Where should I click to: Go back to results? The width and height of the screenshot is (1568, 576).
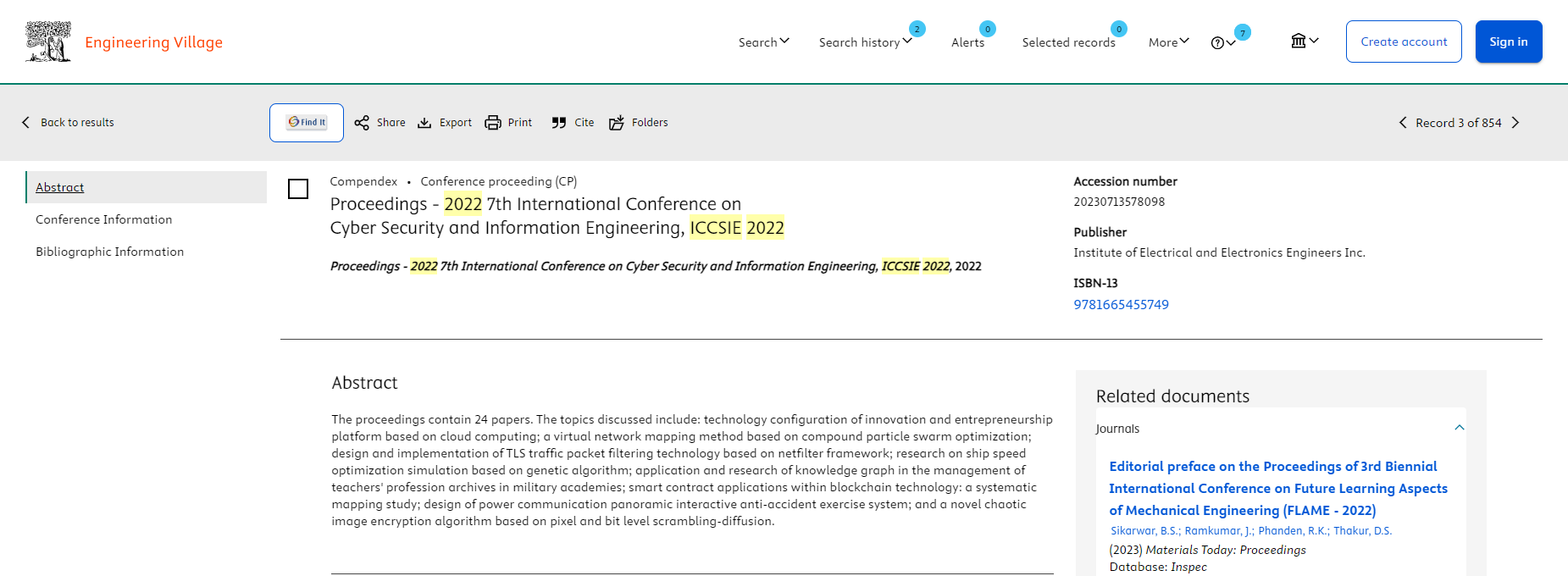coord(68,123)
